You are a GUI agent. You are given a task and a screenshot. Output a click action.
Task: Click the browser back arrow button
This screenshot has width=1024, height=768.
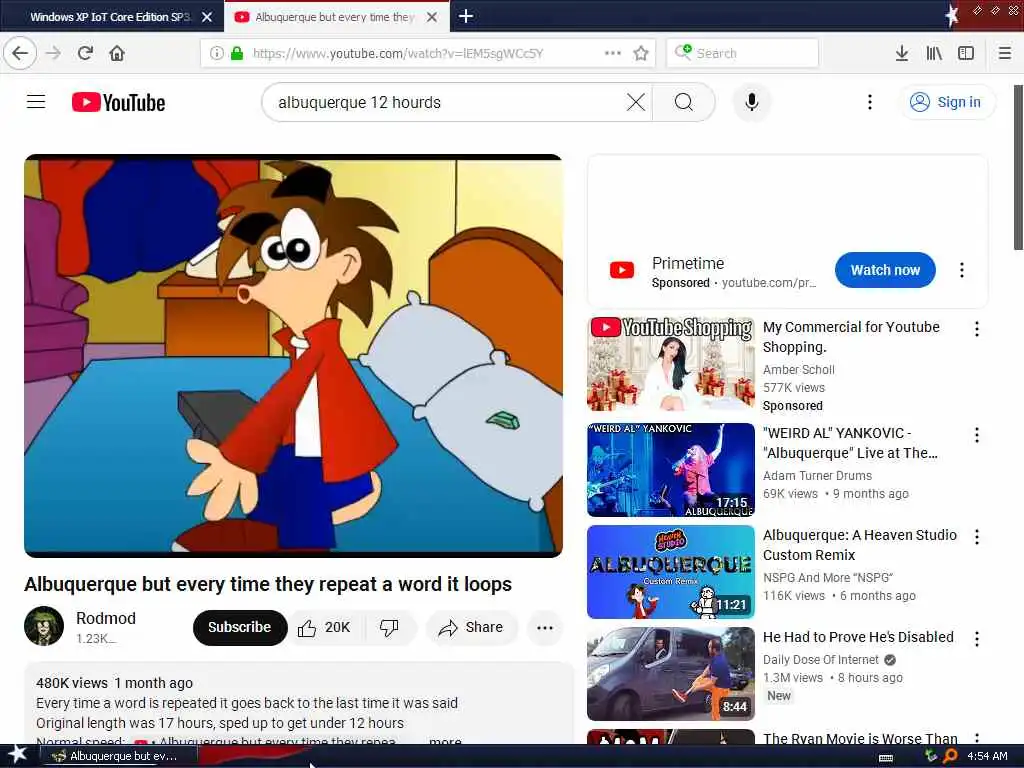[20, 53]
